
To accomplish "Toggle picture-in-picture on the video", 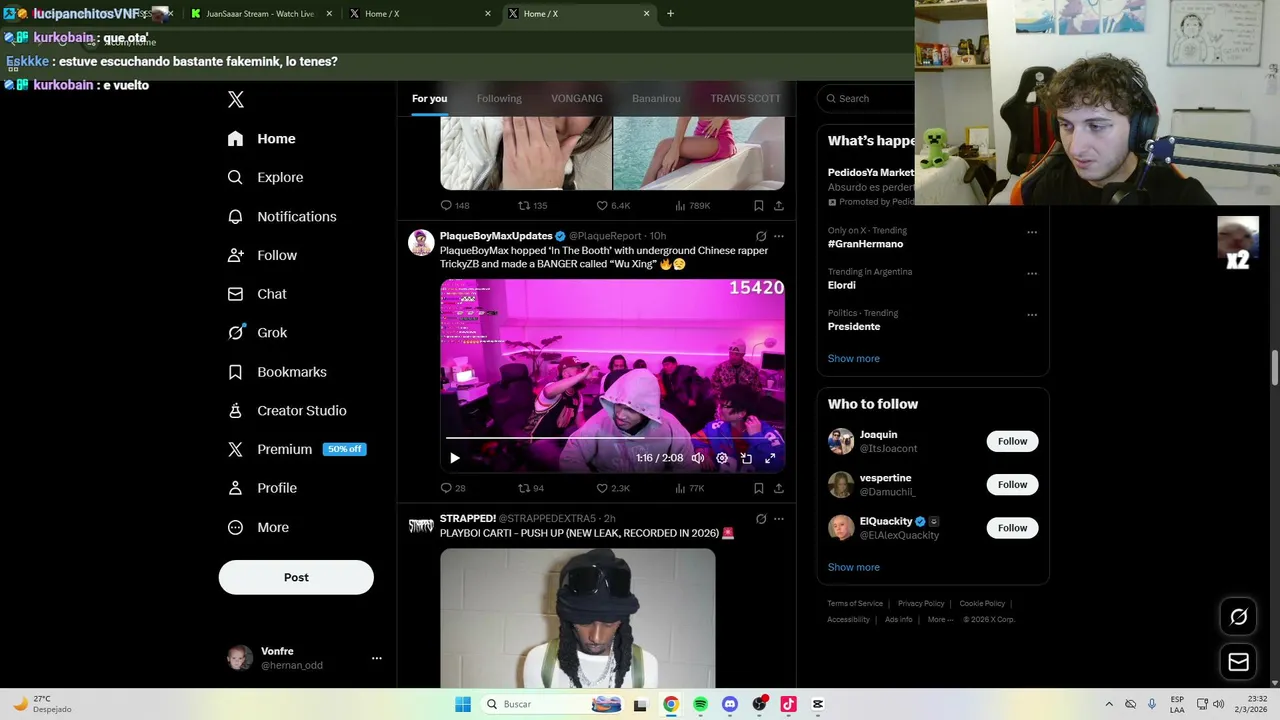I will tap(746, 458).
